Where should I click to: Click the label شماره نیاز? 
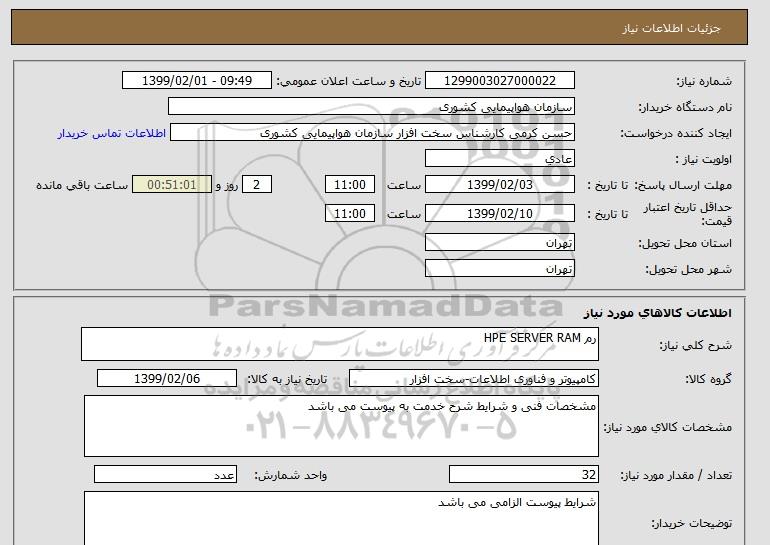704,81
